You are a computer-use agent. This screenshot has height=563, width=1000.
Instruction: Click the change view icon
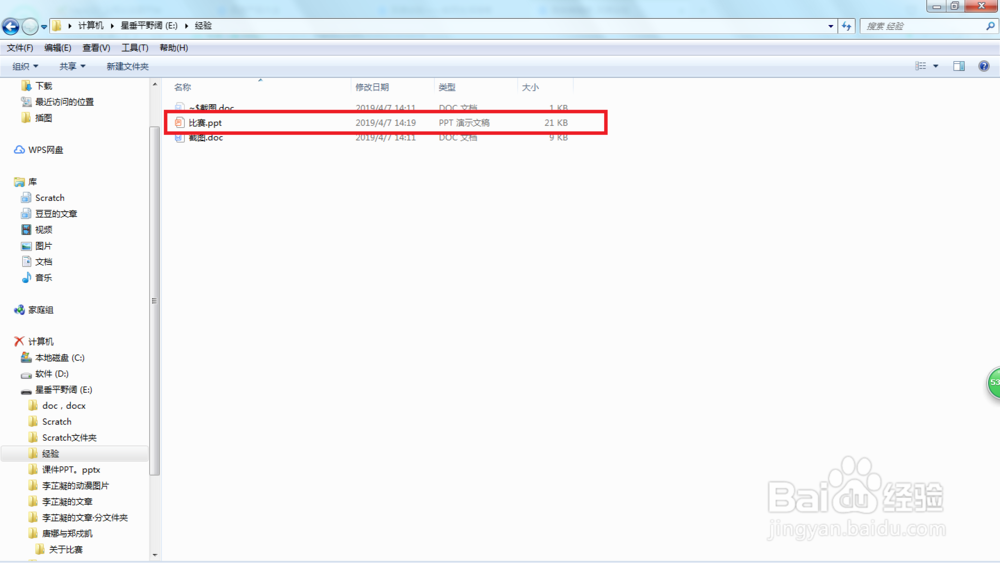tap(920, 66)
